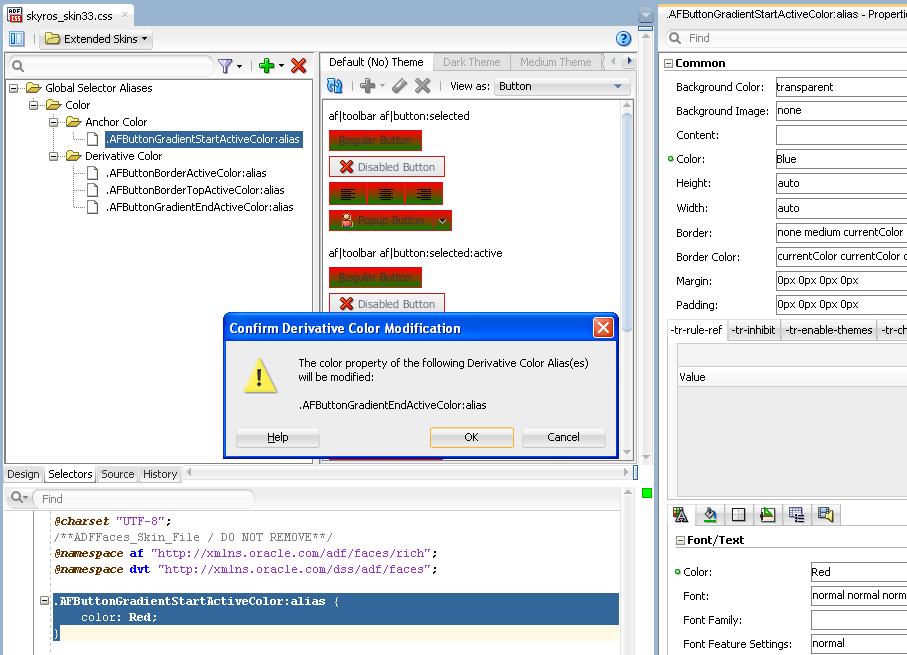907x655 pixels.
Task: Click Disabled Button under af|button:selected
Action: [x=387, y=167]
